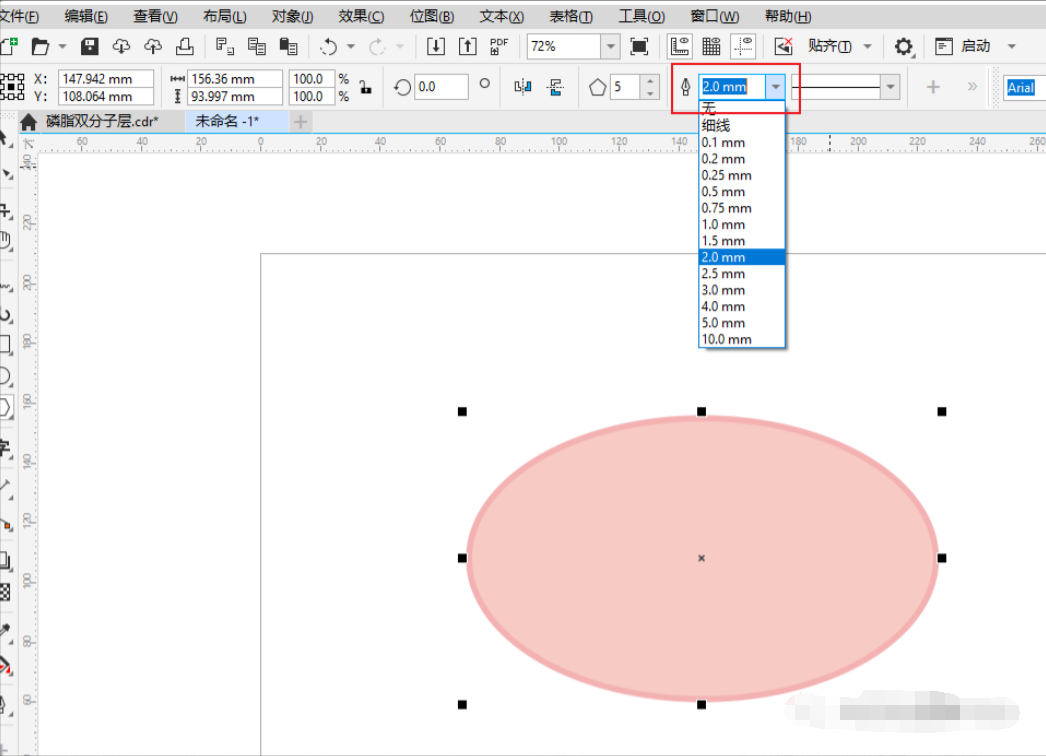
Task: Choose 1.0 mm outline width
Action: pos(742,224)
